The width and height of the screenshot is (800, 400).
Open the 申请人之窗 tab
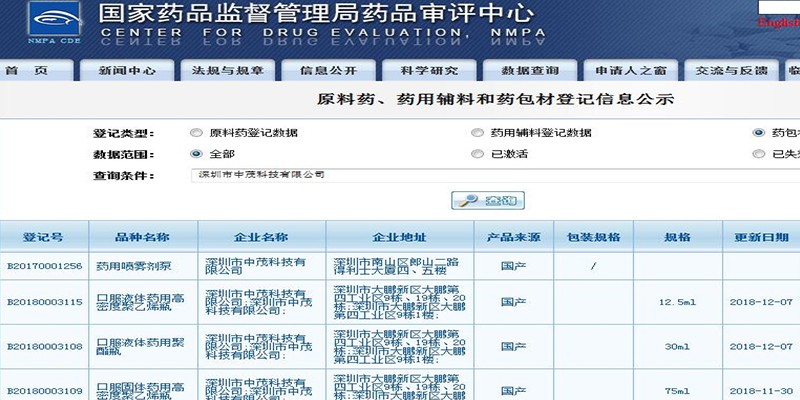(x=631, y=70)
